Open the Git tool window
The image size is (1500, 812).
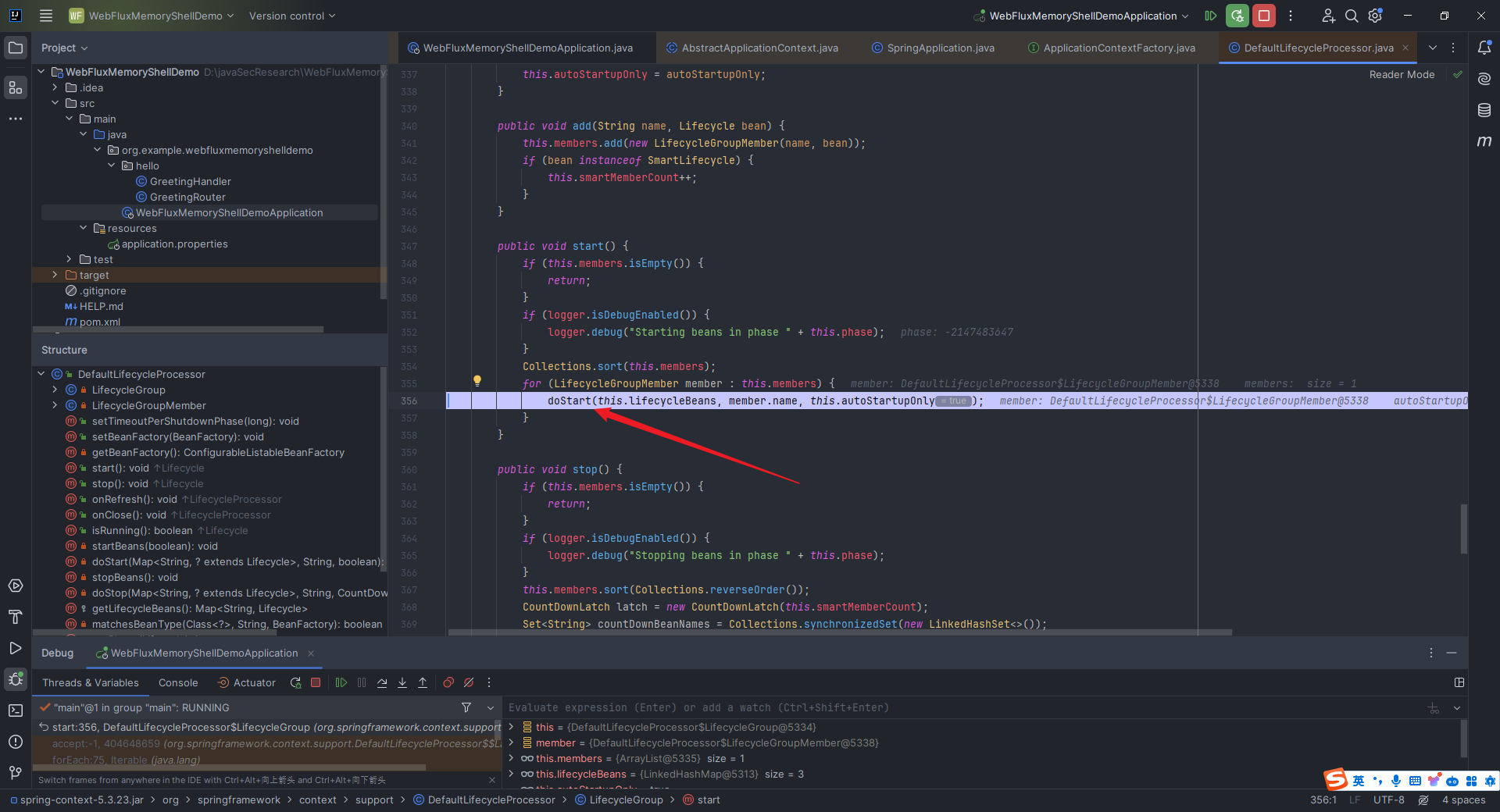16,773
